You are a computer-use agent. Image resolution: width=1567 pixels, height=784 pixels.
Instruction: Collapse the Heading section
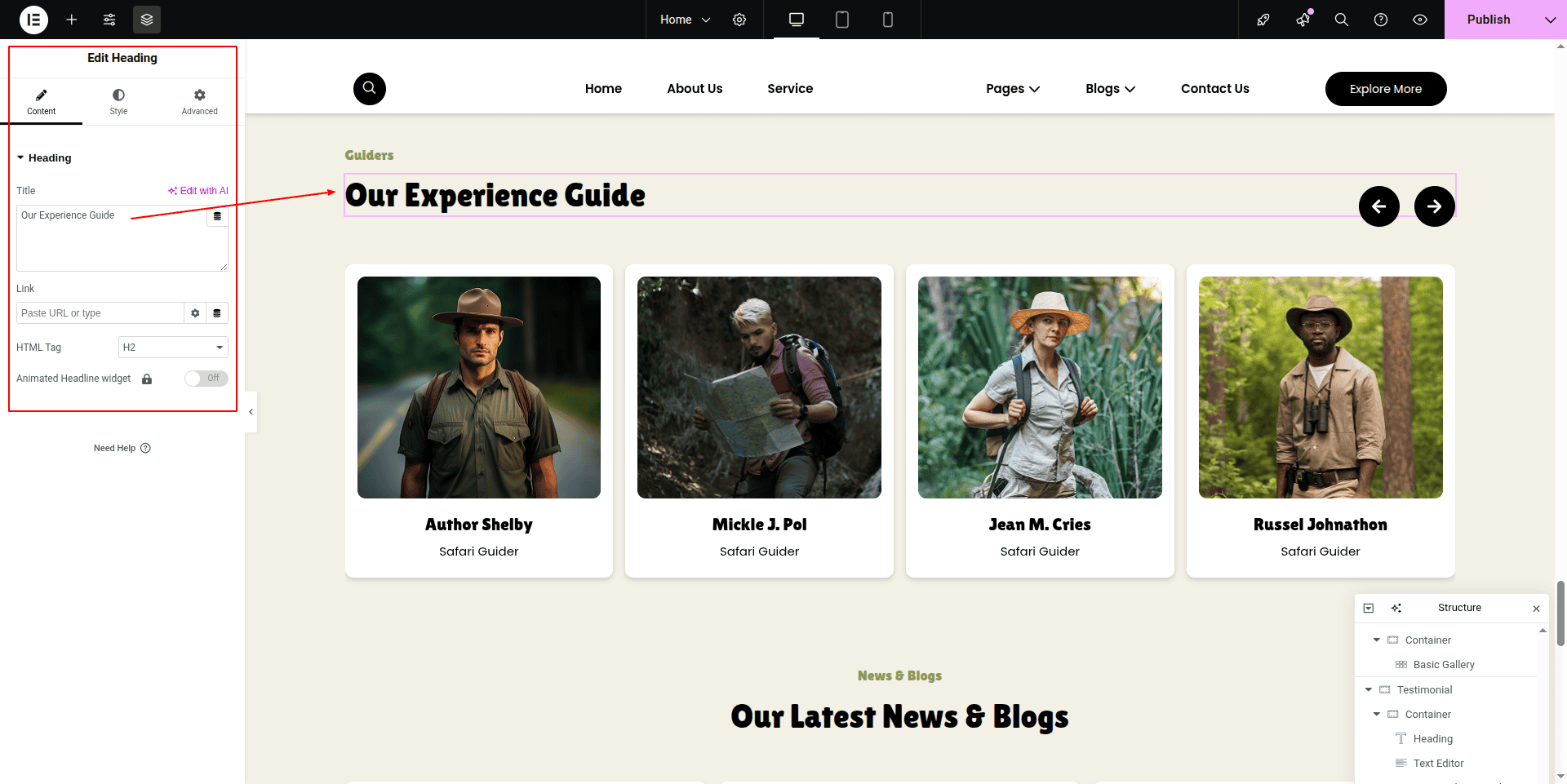tap(21, 158)
